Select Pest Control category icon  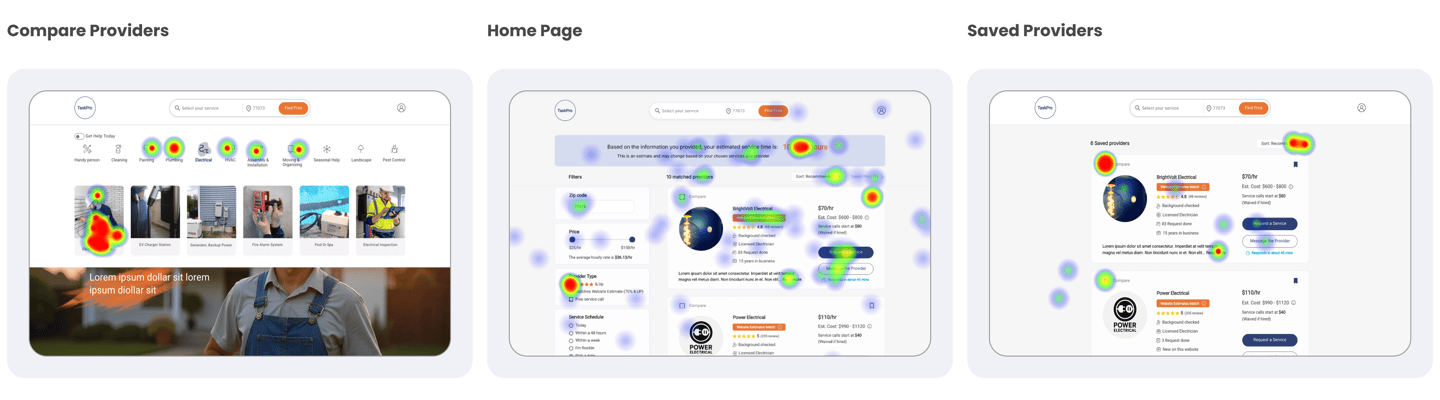click(x=394, y=149)
